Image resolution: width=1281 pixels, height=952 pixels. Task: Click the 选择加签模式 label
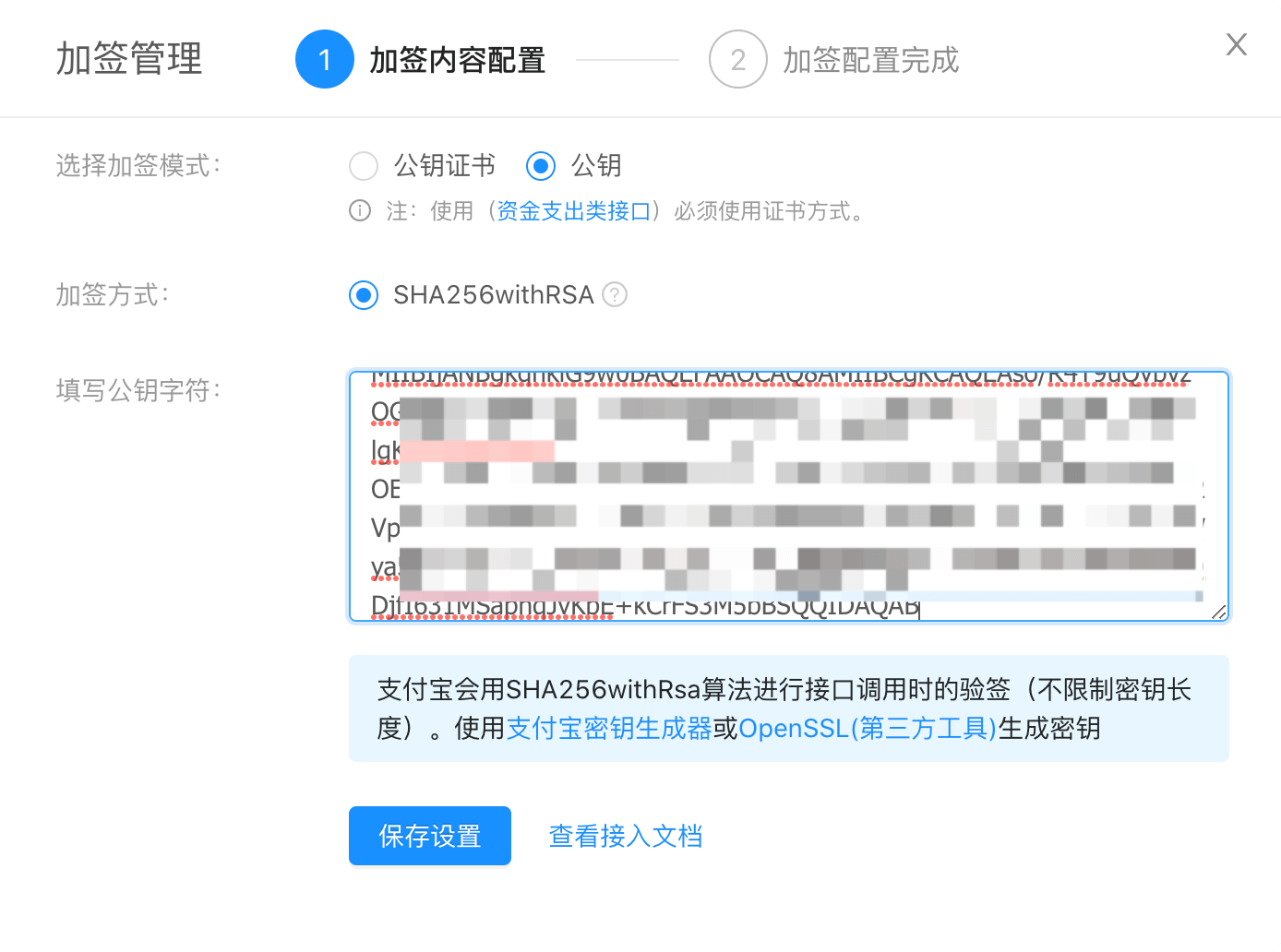(x=138, y=166)
